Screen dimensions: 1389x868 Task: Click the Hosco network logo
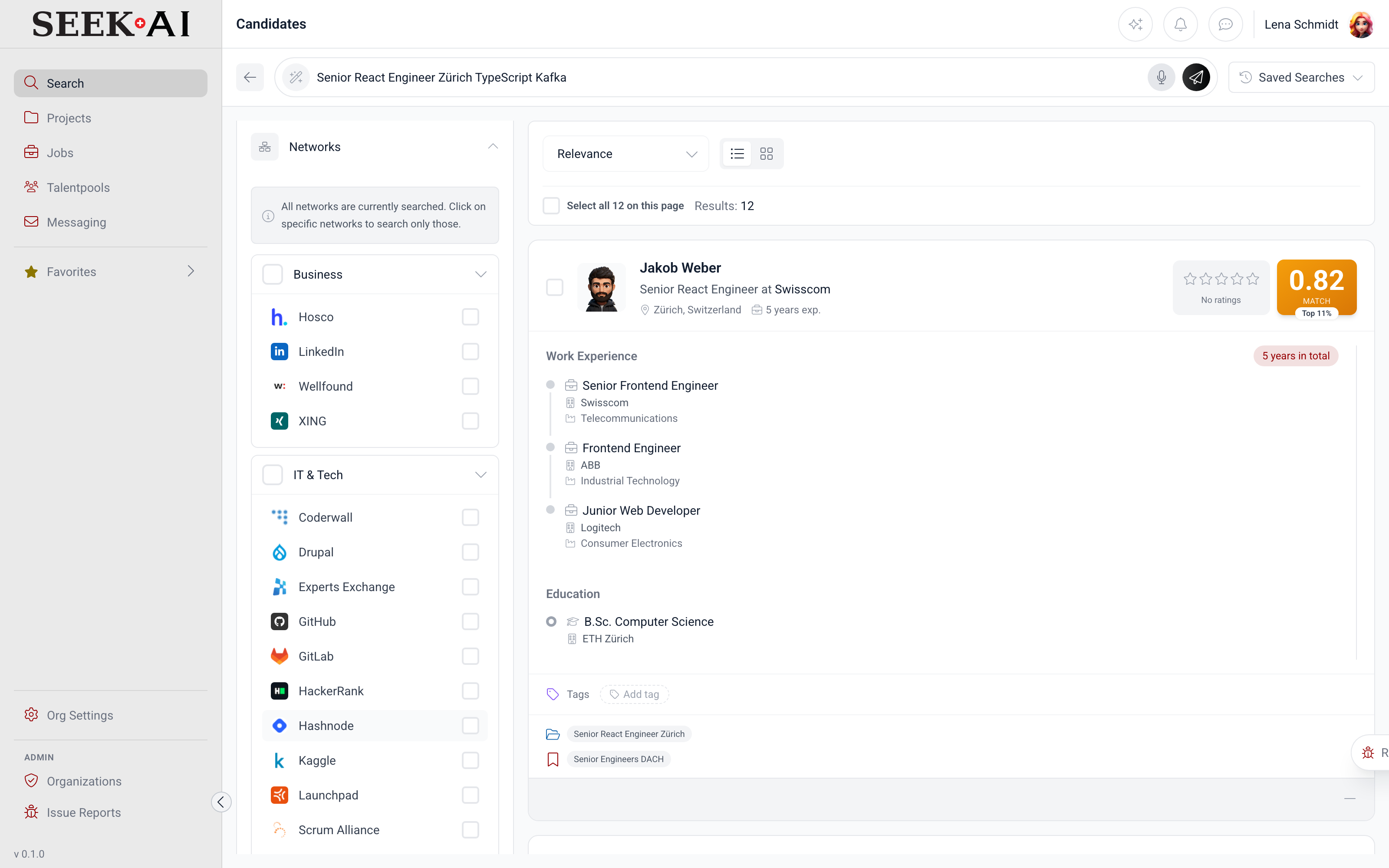pyautogui.click(x=279, y=317)
